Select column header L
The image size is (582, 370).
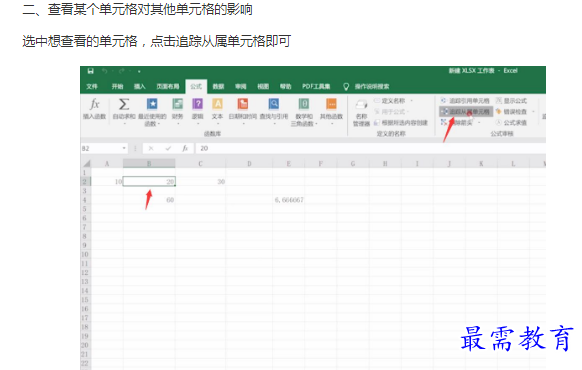[x=513, y=164]
